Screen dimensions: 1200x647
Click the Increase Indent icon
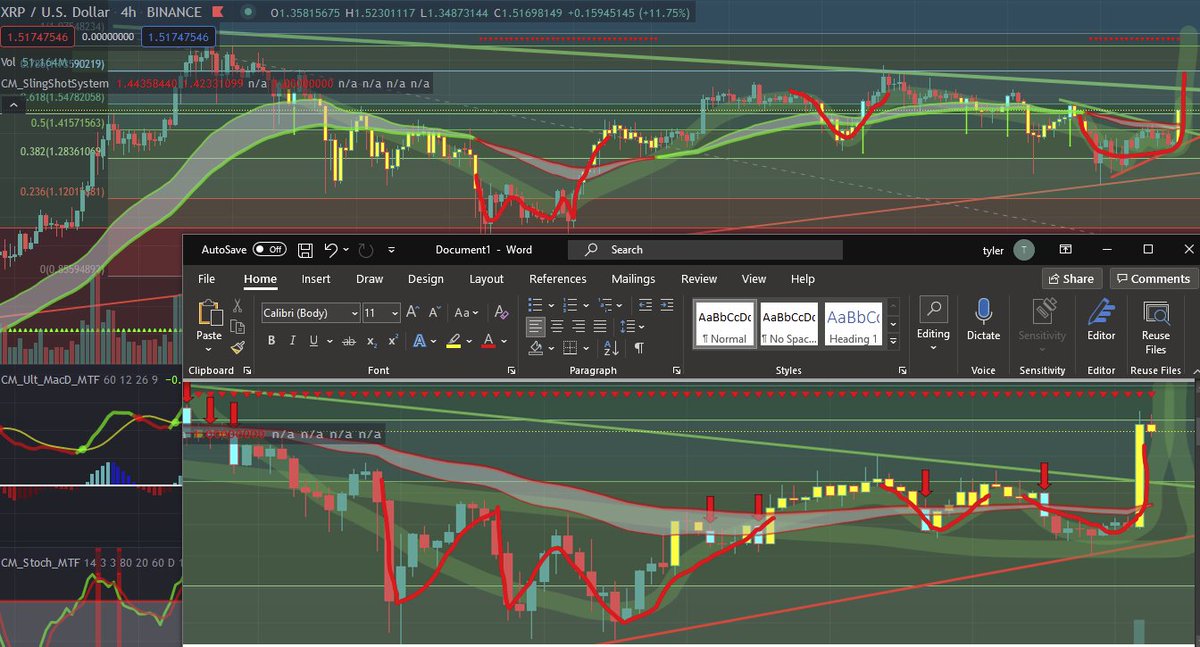[668, 305]
